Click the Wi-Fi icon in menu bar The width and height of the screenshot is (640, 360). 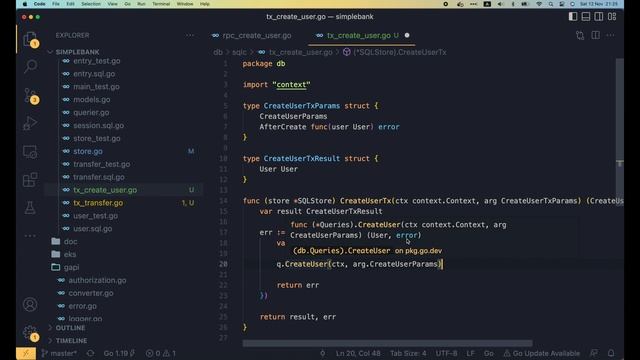click(x=539, y=4)
